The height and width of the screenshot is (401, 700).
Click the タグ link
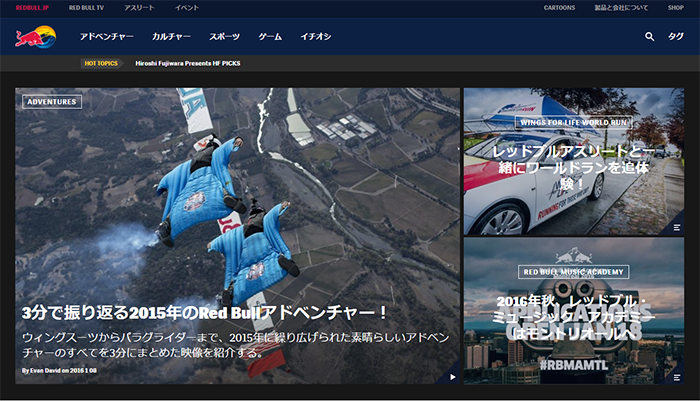(676, 36)
